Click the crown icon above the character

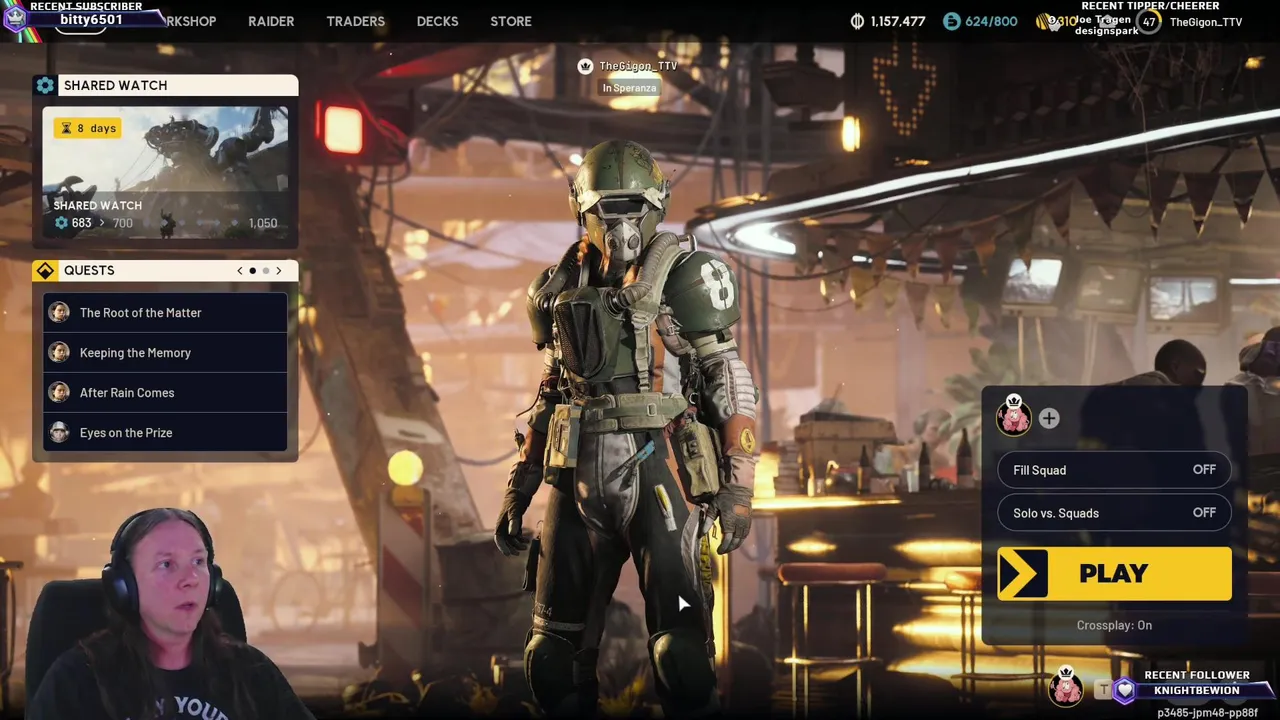coord(585,66)
